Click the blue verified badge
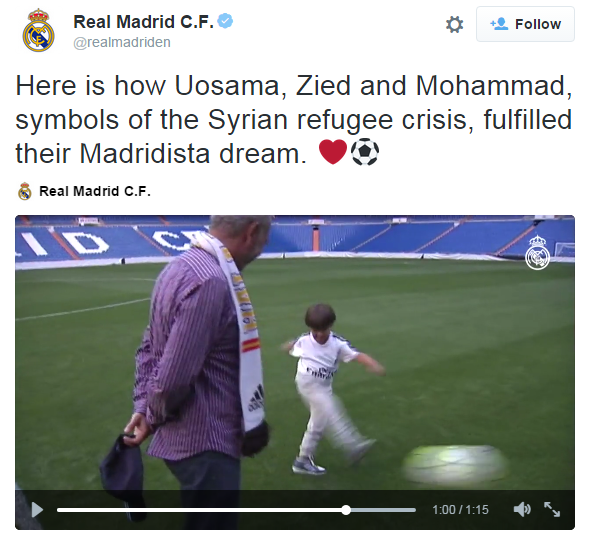 click(225, 21)
